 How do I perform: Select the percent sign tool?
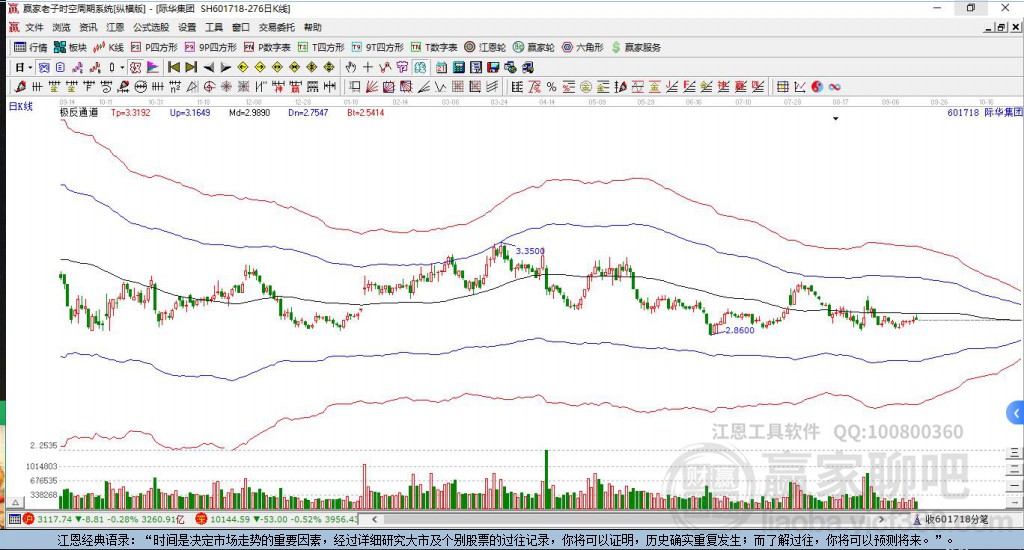click(x=552, y=86)
